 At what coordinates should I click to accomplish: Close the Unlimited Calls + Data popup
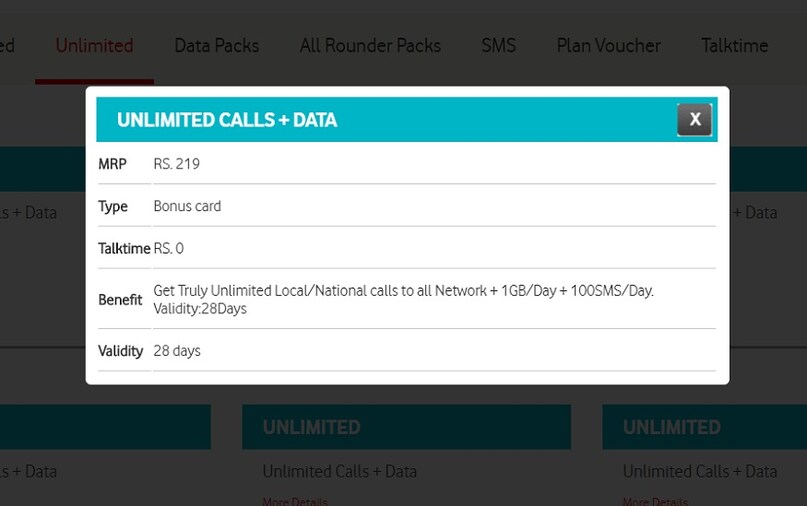694,120
